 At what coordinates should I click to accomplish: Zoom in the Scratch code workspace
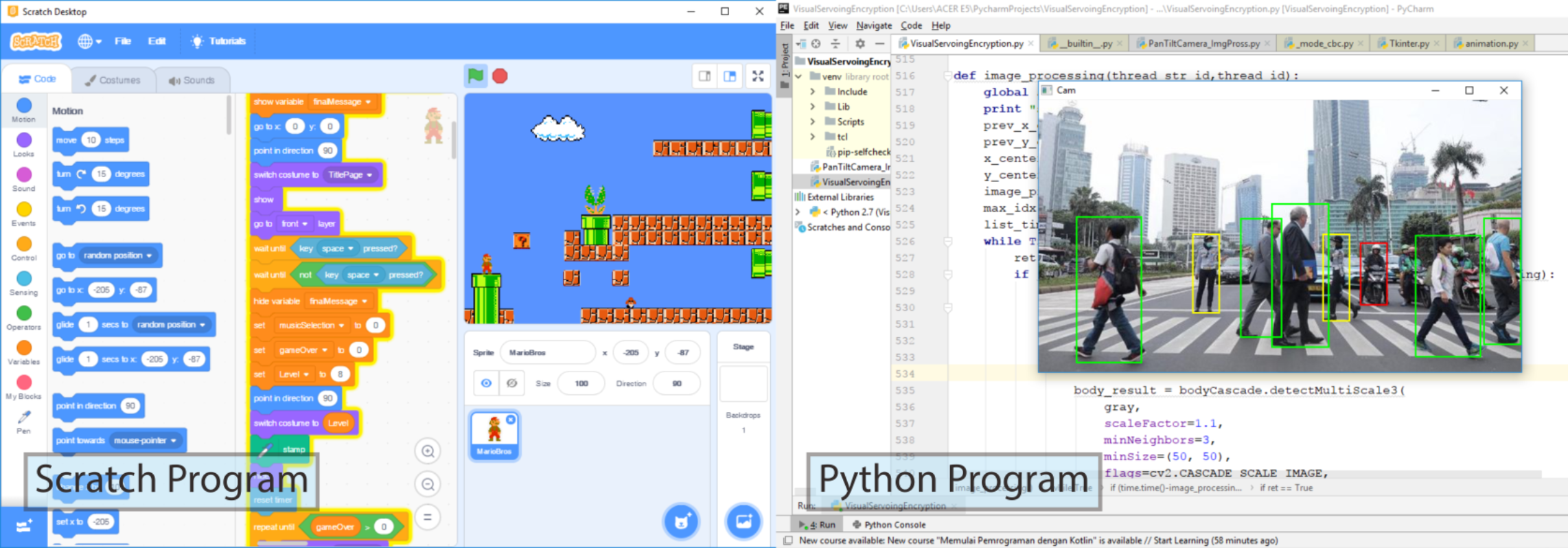tap(428, 451)
